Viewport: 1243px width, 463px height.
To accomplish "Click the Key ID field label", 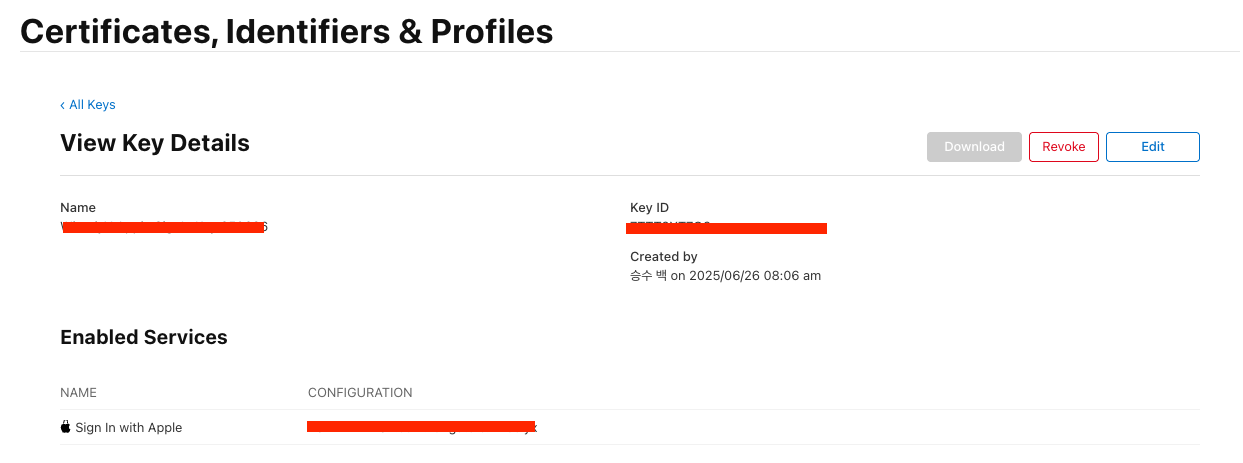I will point(649,208).
